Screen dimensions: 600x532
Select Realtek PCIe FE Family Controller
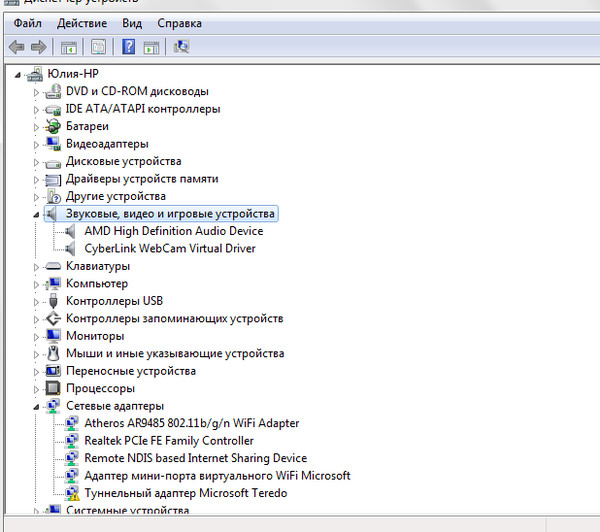(169, 441)
